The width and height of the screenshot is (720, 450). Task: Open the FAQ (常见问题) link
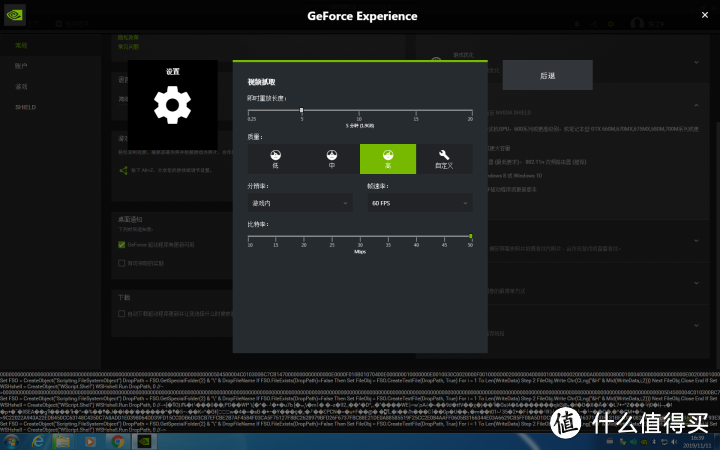[x=128, y=46]
